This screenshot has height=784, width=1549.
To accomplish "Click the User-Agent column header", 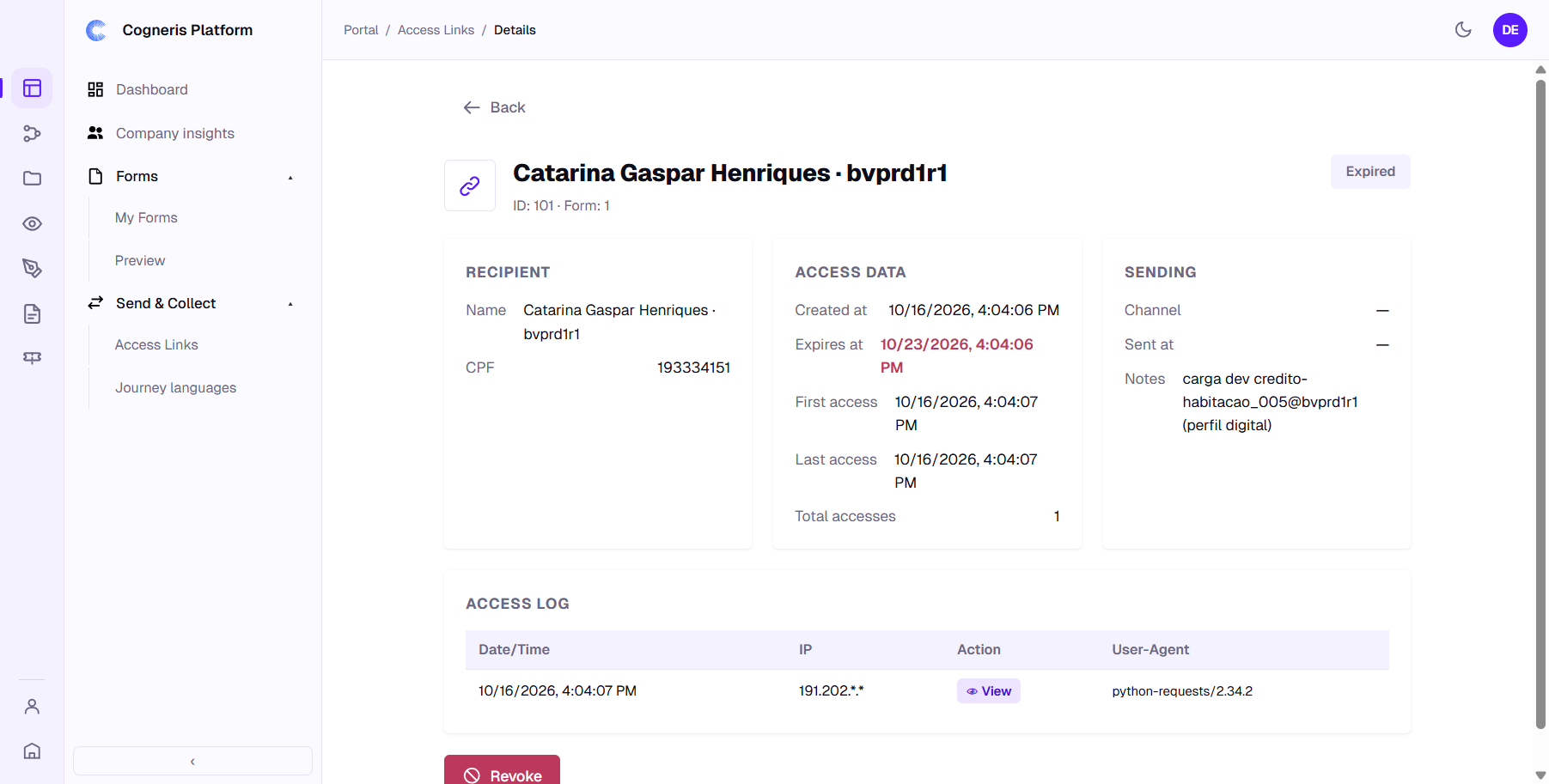I will (1150, 650).
